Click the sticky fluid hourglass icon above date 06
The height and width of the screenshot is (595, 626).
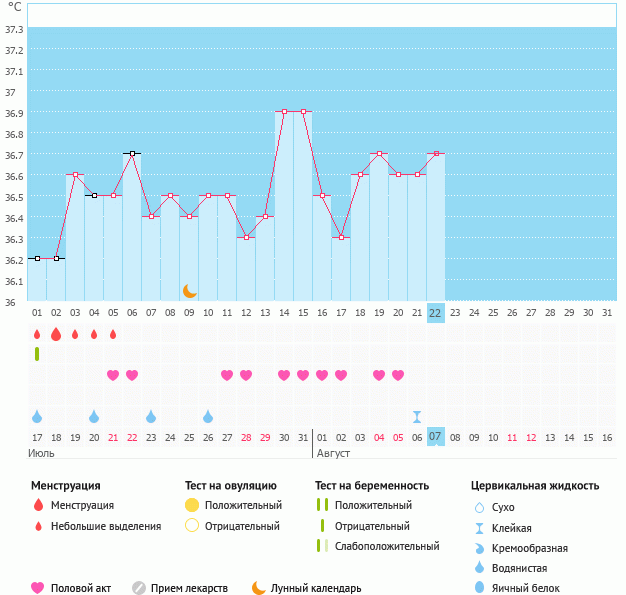coord(417,416)
